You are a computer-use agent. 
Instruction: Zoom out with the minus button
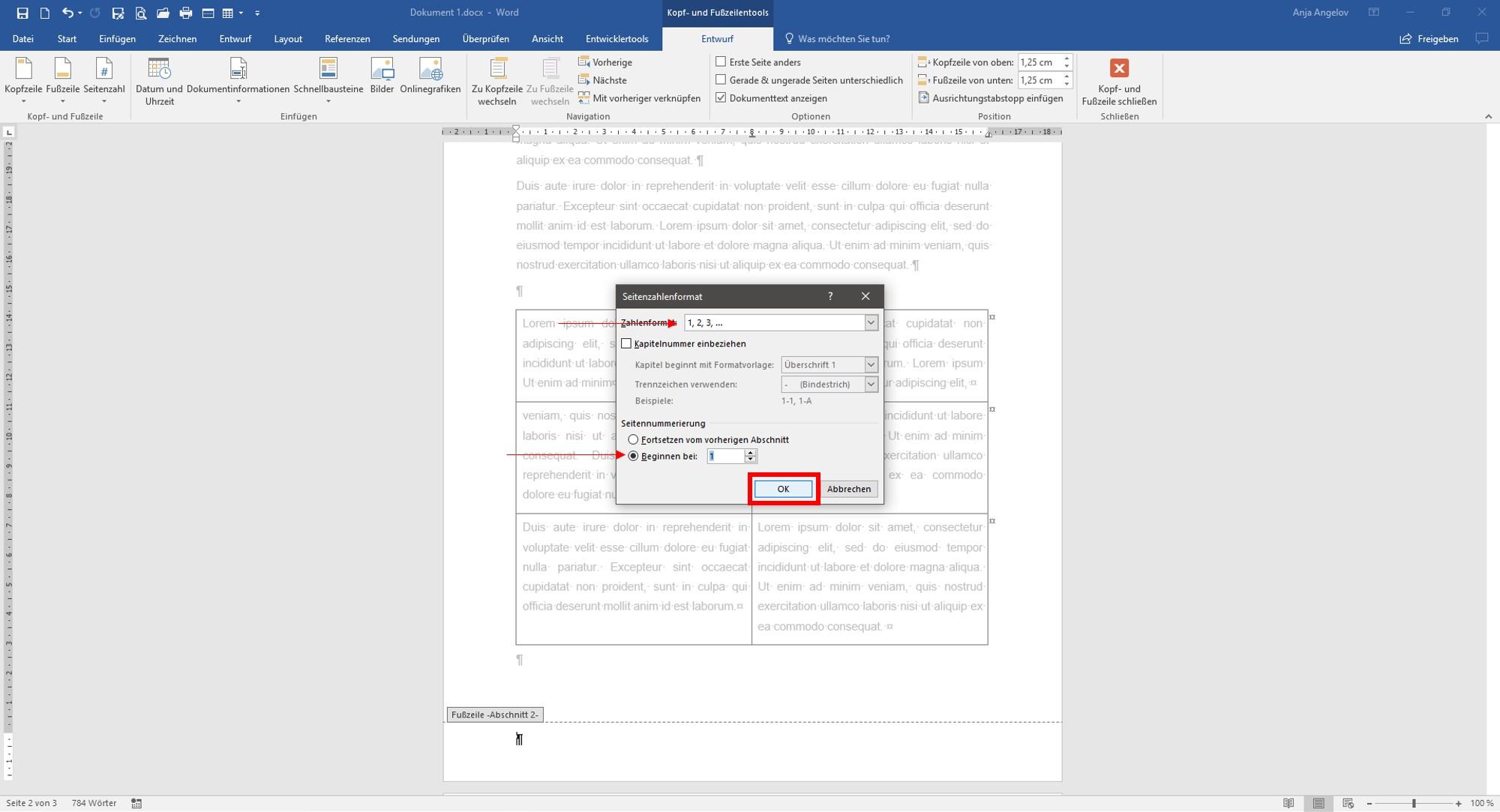tap(1369, 803)
